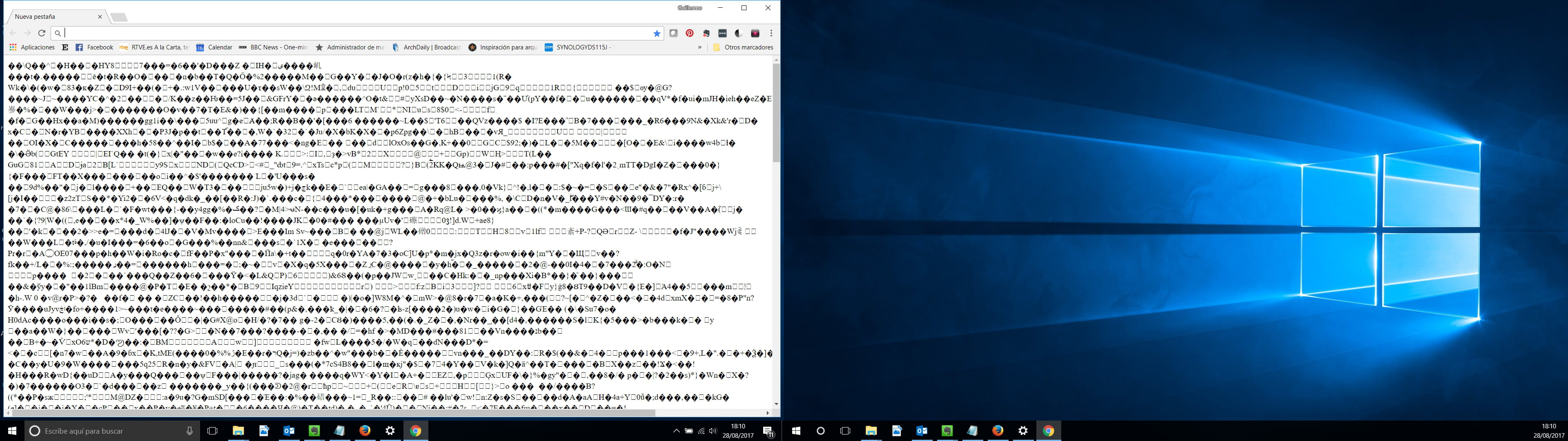Open Evernote from the left taskbar
Image resolution: width=1568 pixels, height=441 pixels.
tap(314, 431)
